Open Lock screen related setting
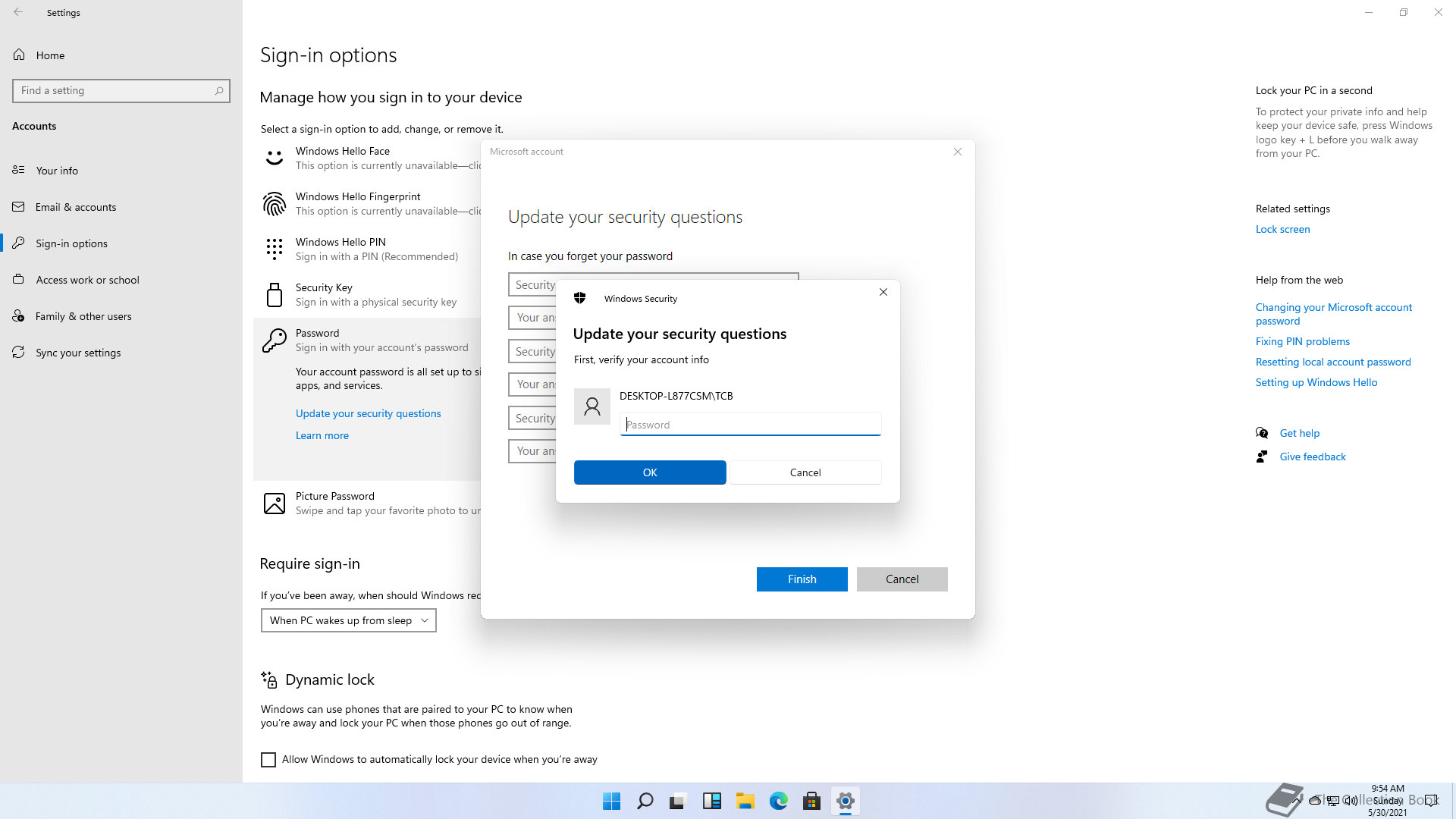Image resolution: width=1456 pixels, height=819 pixels. 1282,229
